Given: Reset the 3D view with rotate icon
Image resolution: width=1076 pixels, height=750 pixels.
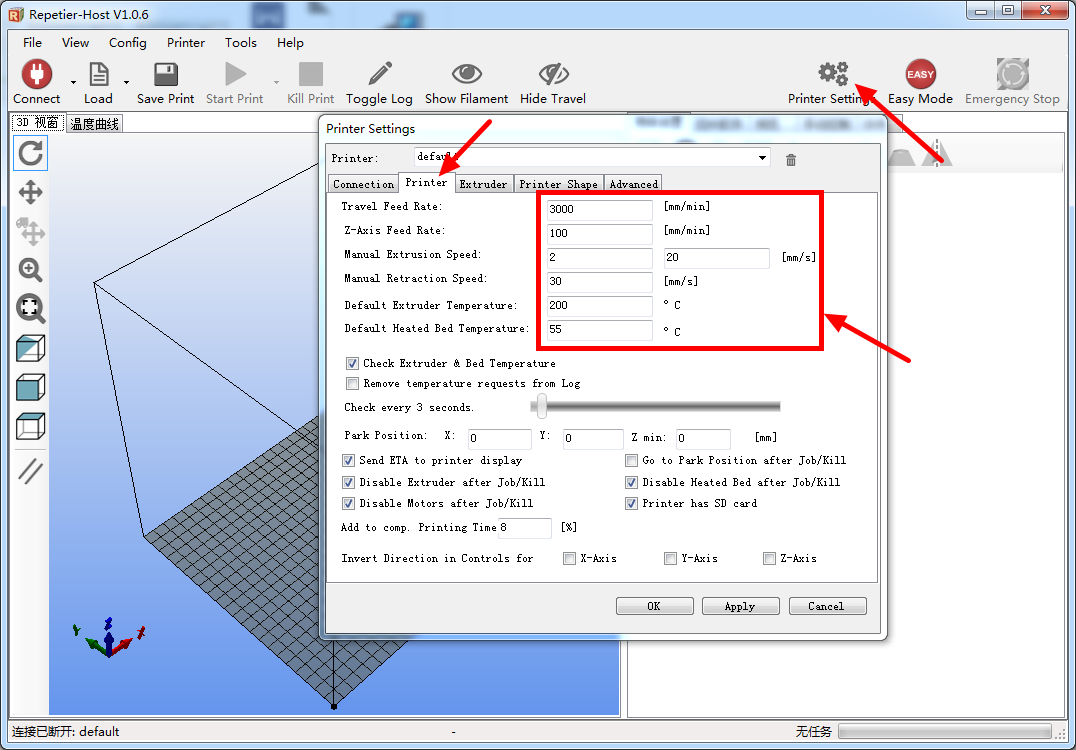Looking at the screenshot, I should [x=31, y=153].
